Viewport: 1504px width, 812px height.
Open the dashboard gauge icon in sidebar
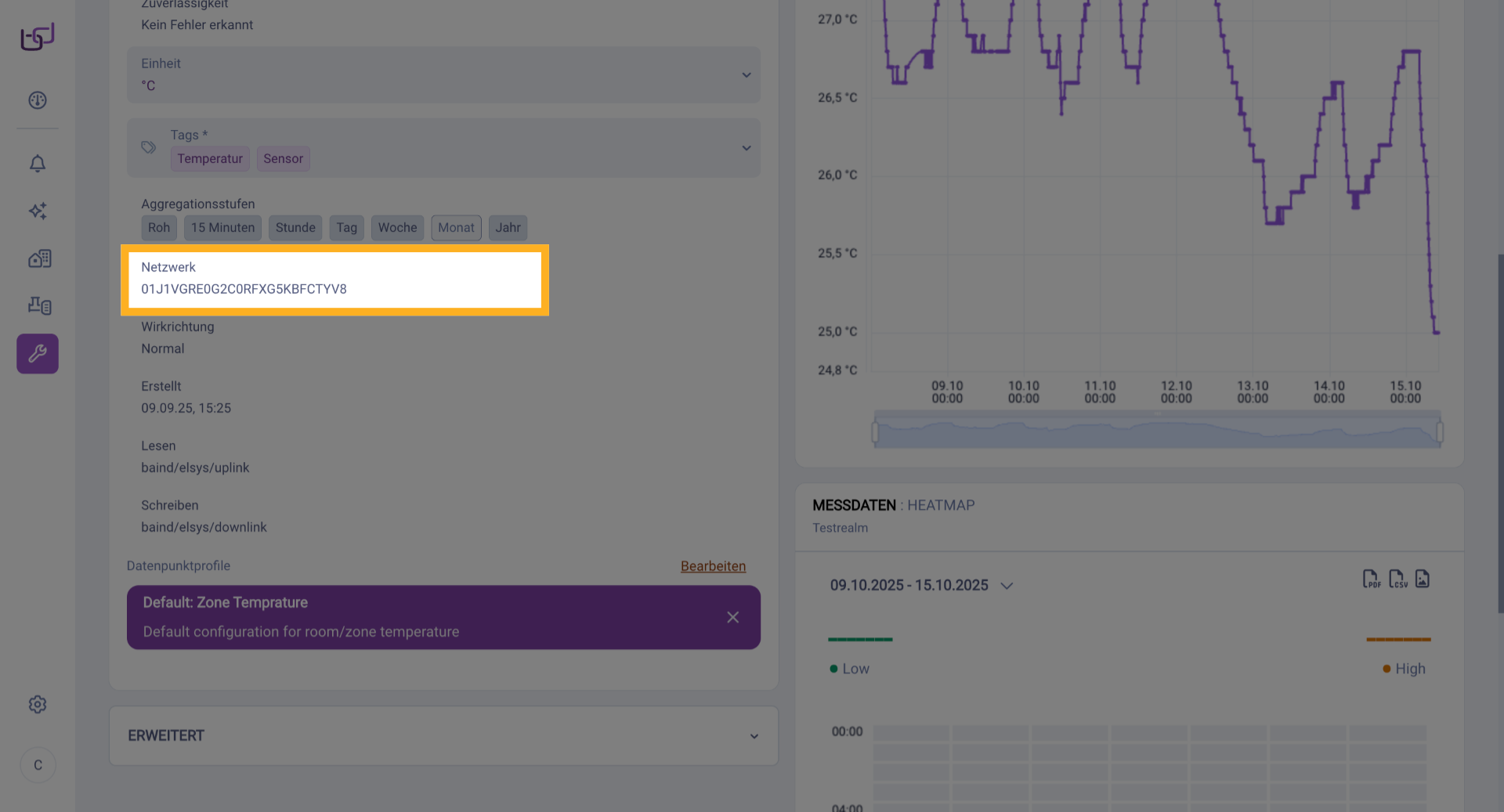tap(38, 100)
